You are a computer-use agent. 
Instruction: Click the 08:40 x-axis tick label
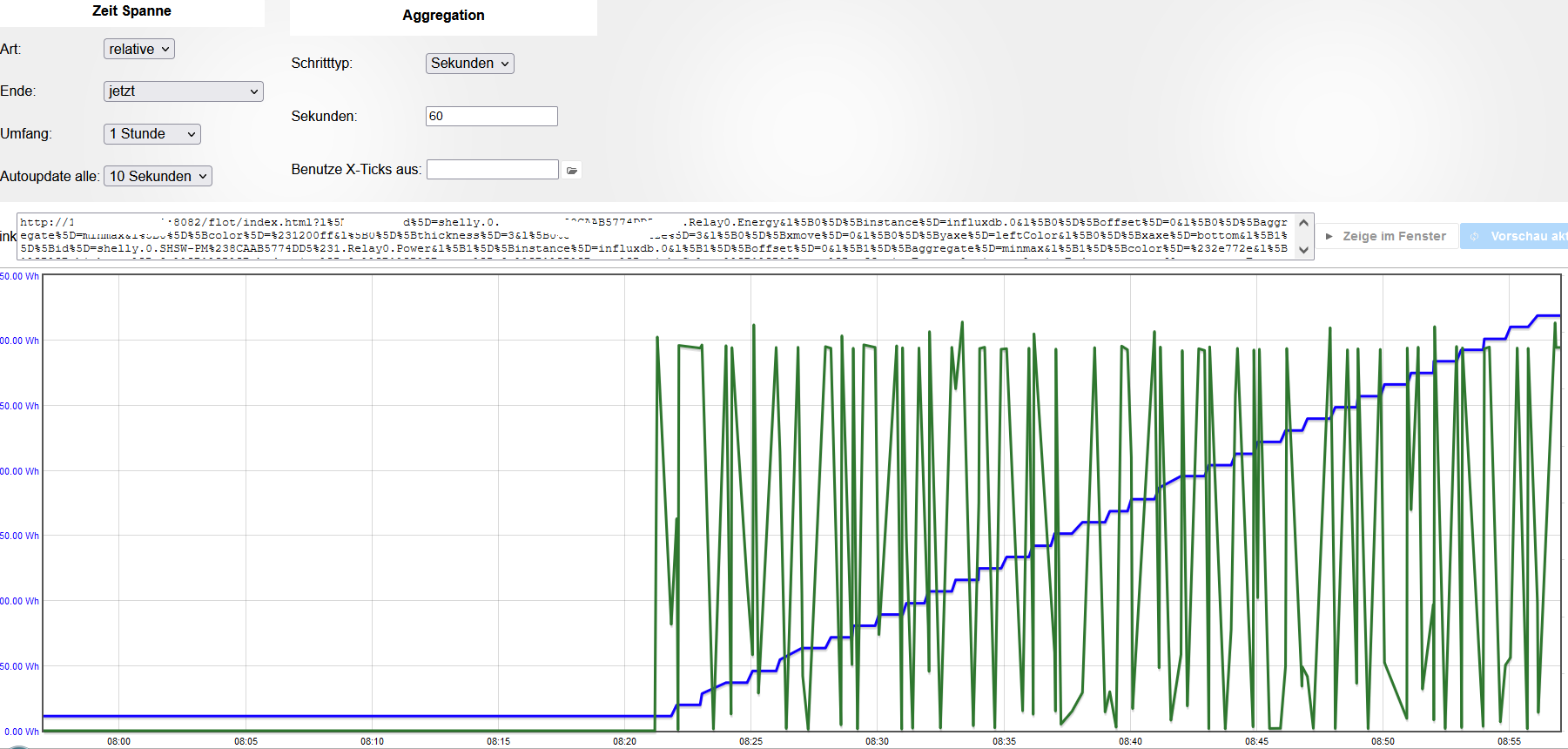[1131, 742]
